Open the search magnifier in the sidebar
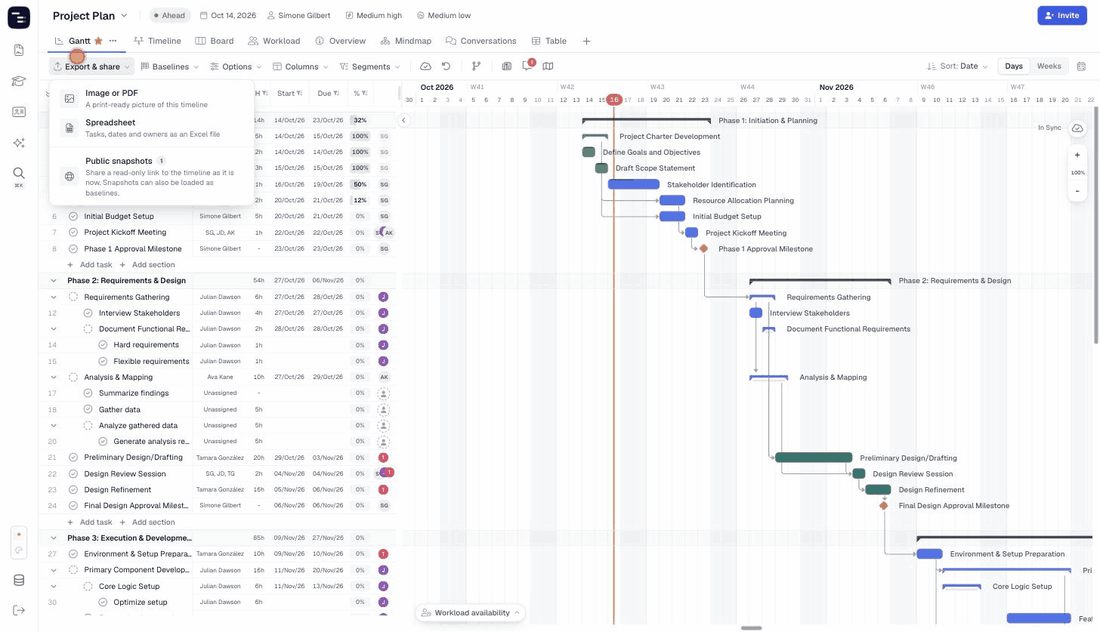The height and width of the screenshot is (632, 1100). (x=19, y=173)
